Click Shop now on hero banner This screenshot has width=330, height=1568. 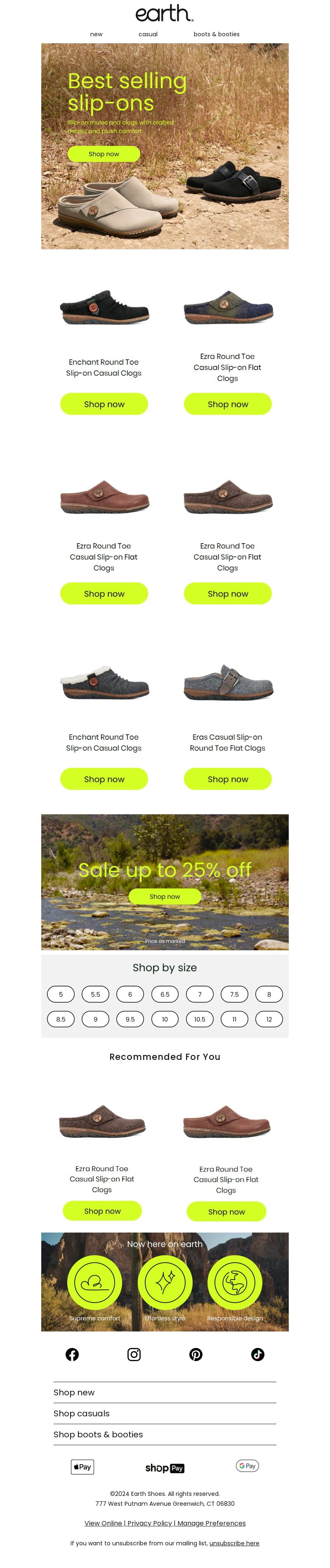point(104,154)
